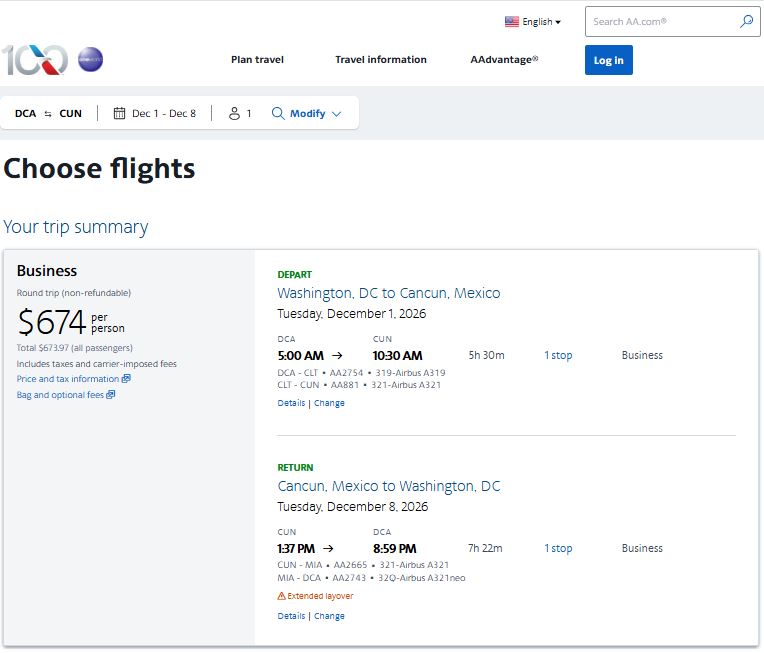764x653 pixels.
Task: Click the Modify search link
Action: coord(307,113)
